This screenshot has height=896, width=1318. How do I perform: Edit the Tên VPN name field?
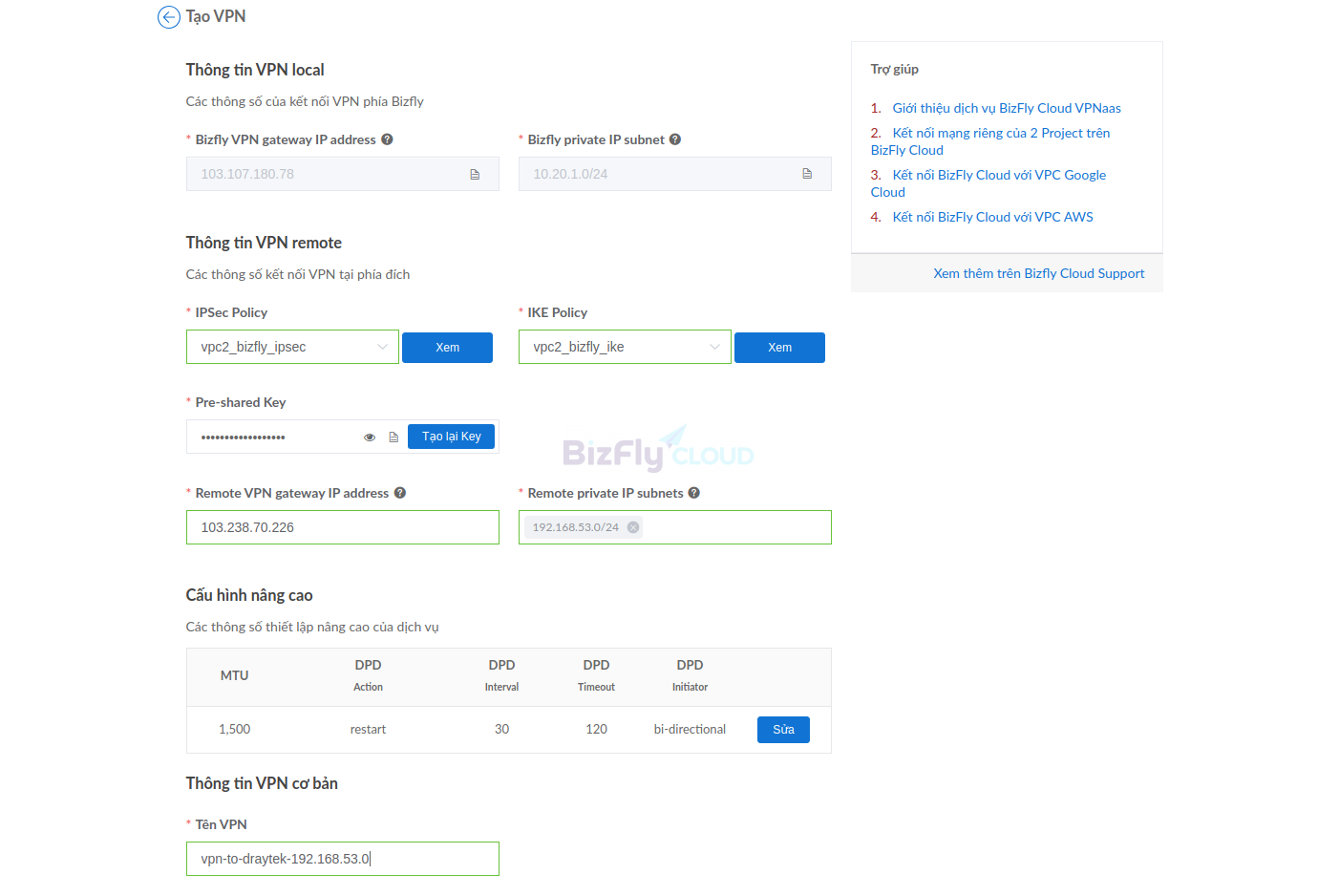343,859
